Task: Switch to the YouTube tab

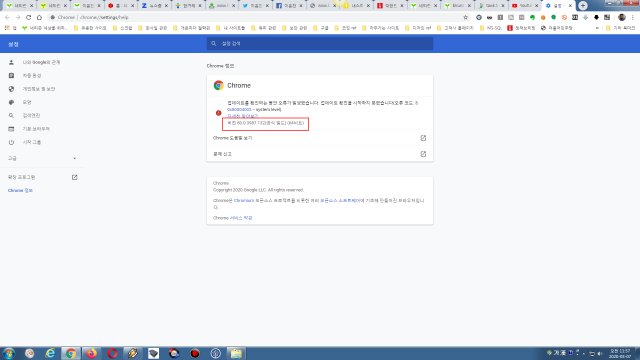Action: pos(525,6)
